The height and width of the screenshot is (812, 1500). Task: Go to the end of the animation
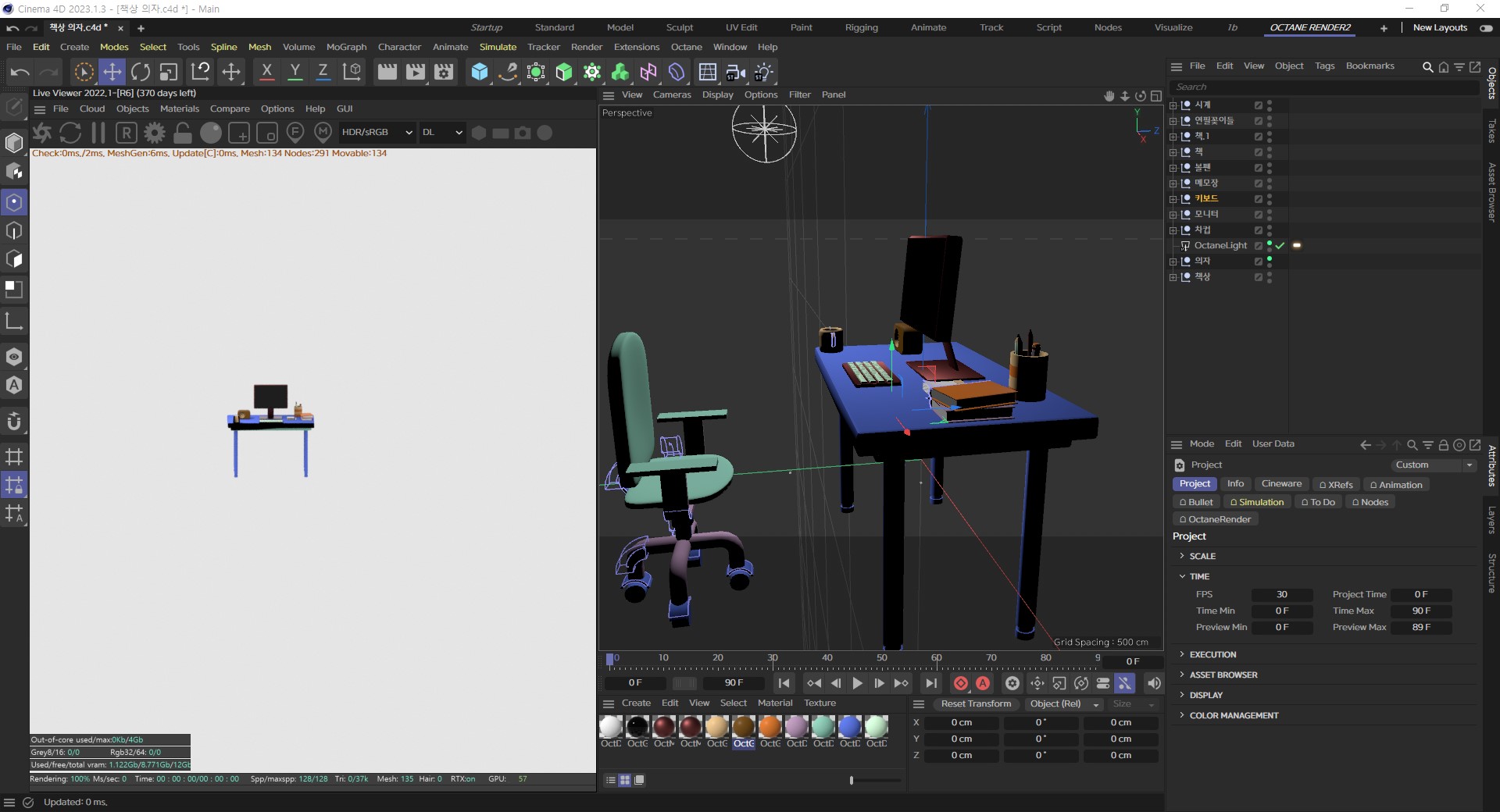(x=931, y=683)
